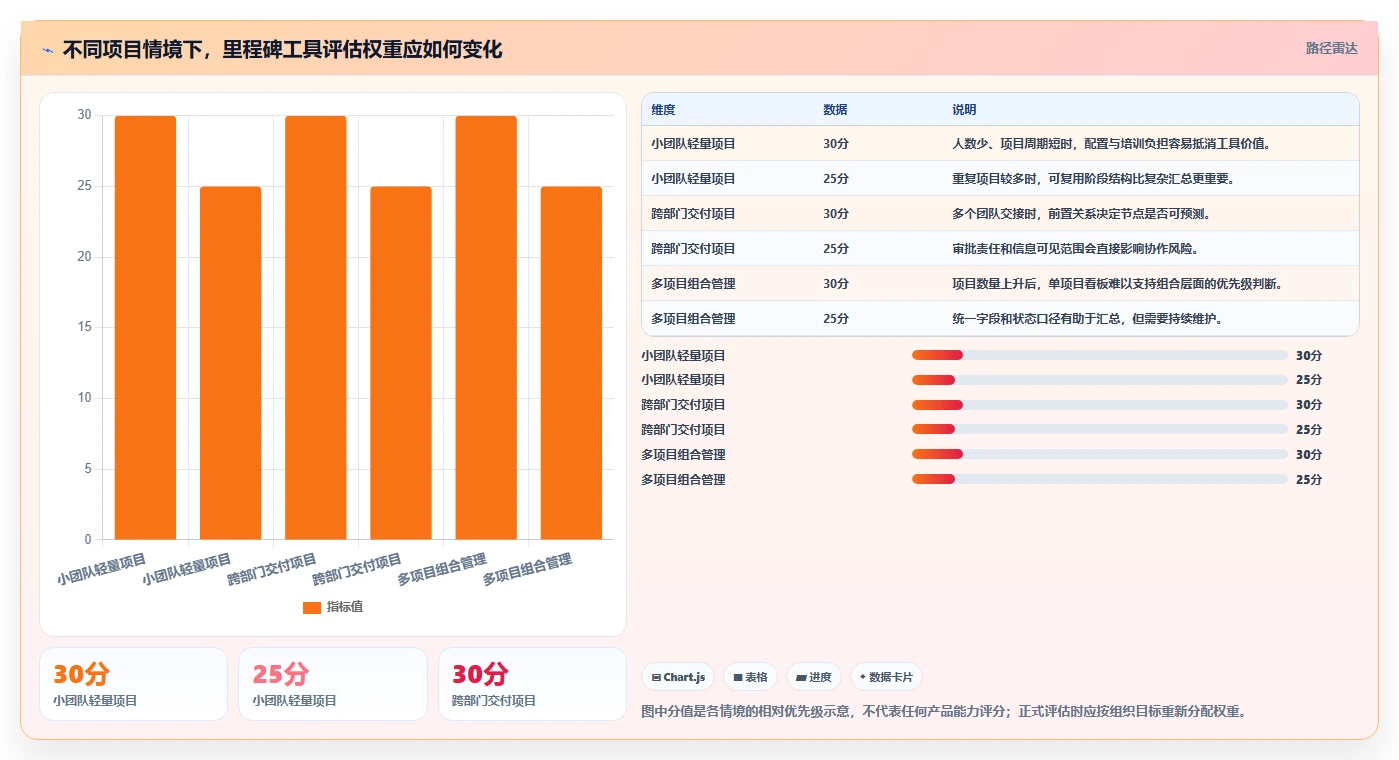This screenshot has height=760, width=1399.
Task: Click the description starting 统一字段和状态口径
Action: pyautogui.click(x=1088, y=319)
